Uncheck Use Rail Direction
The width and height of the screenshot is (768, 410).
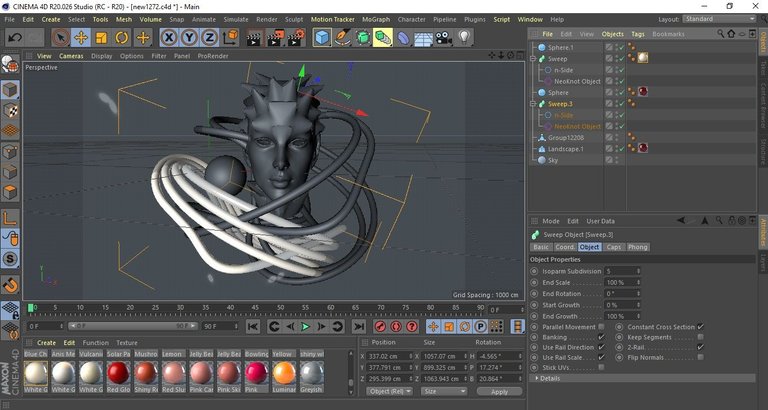[601, 347]
